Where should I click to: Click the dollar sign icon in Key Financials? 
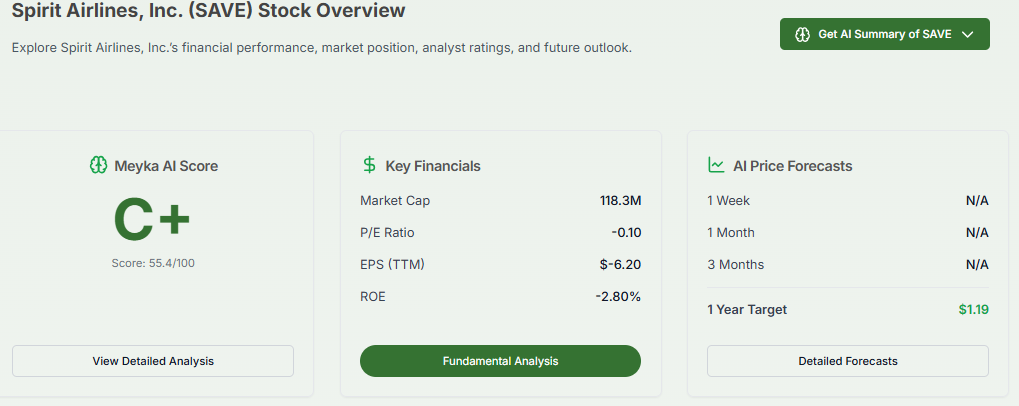tap(369, 166)
